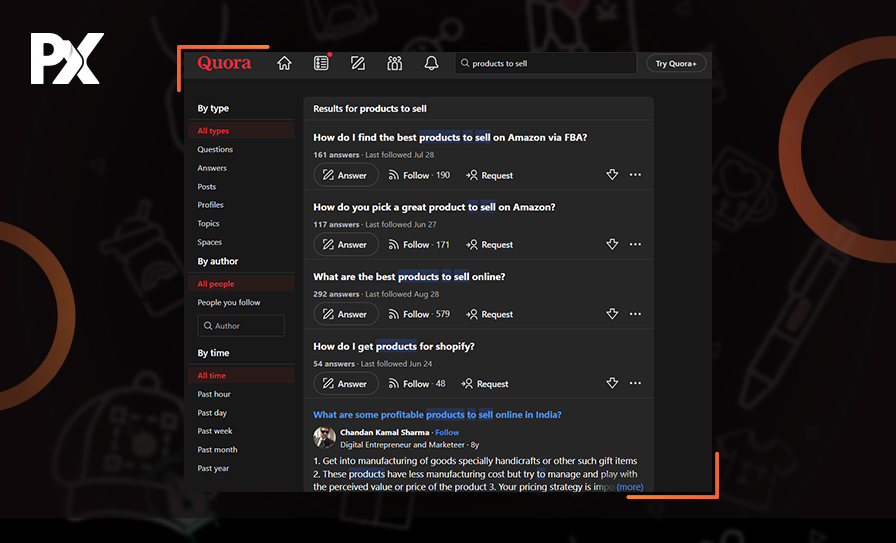Image resolution: width=896 pixels, height=543 pixels.
Task: Downvote the Amazon FBA products question
Action: point(612,175)
